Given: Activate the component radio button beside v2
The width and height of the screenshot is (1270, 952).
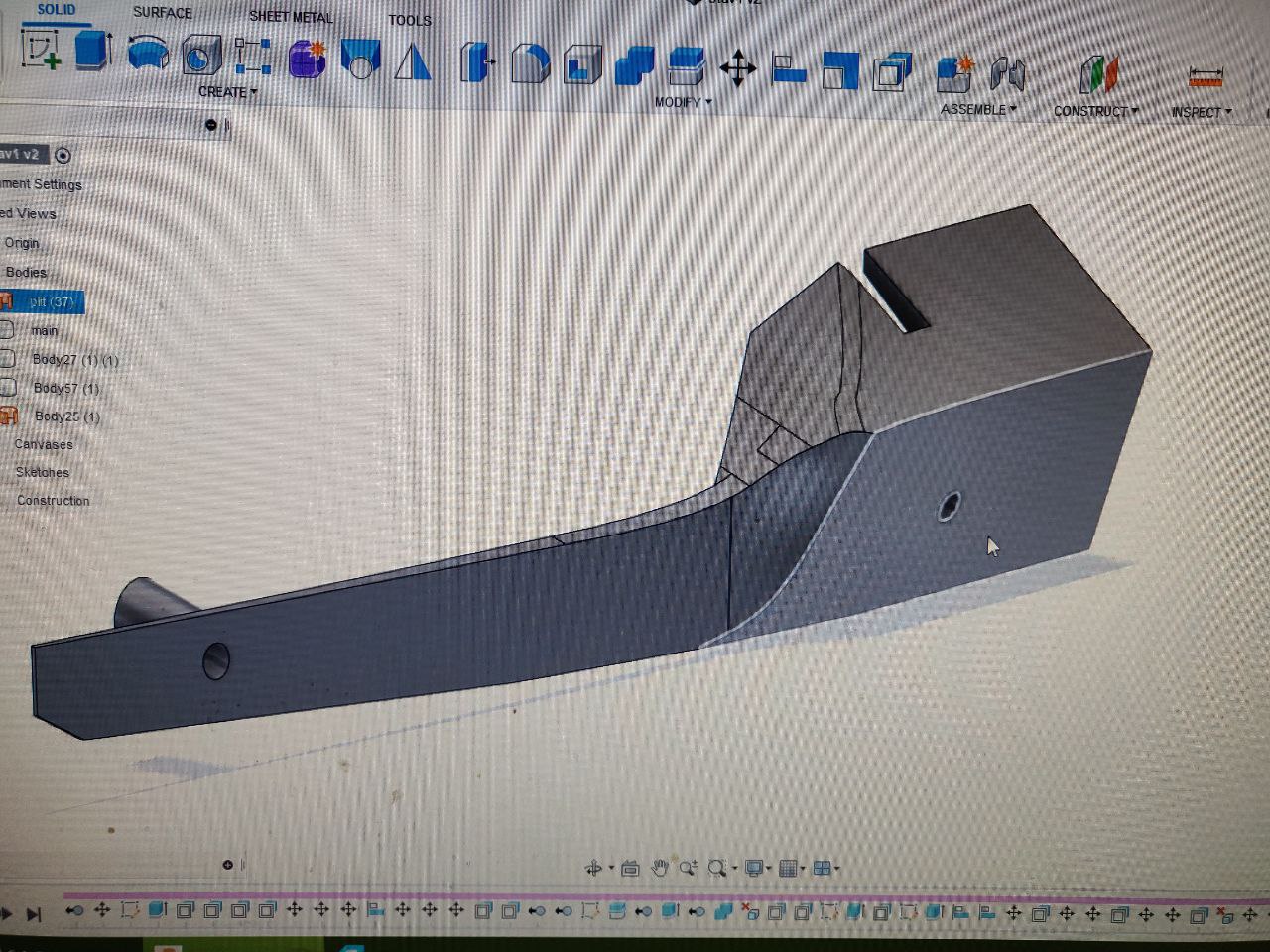Looking at the screenshot, I should pyautogui.click(x=63, y=156).
